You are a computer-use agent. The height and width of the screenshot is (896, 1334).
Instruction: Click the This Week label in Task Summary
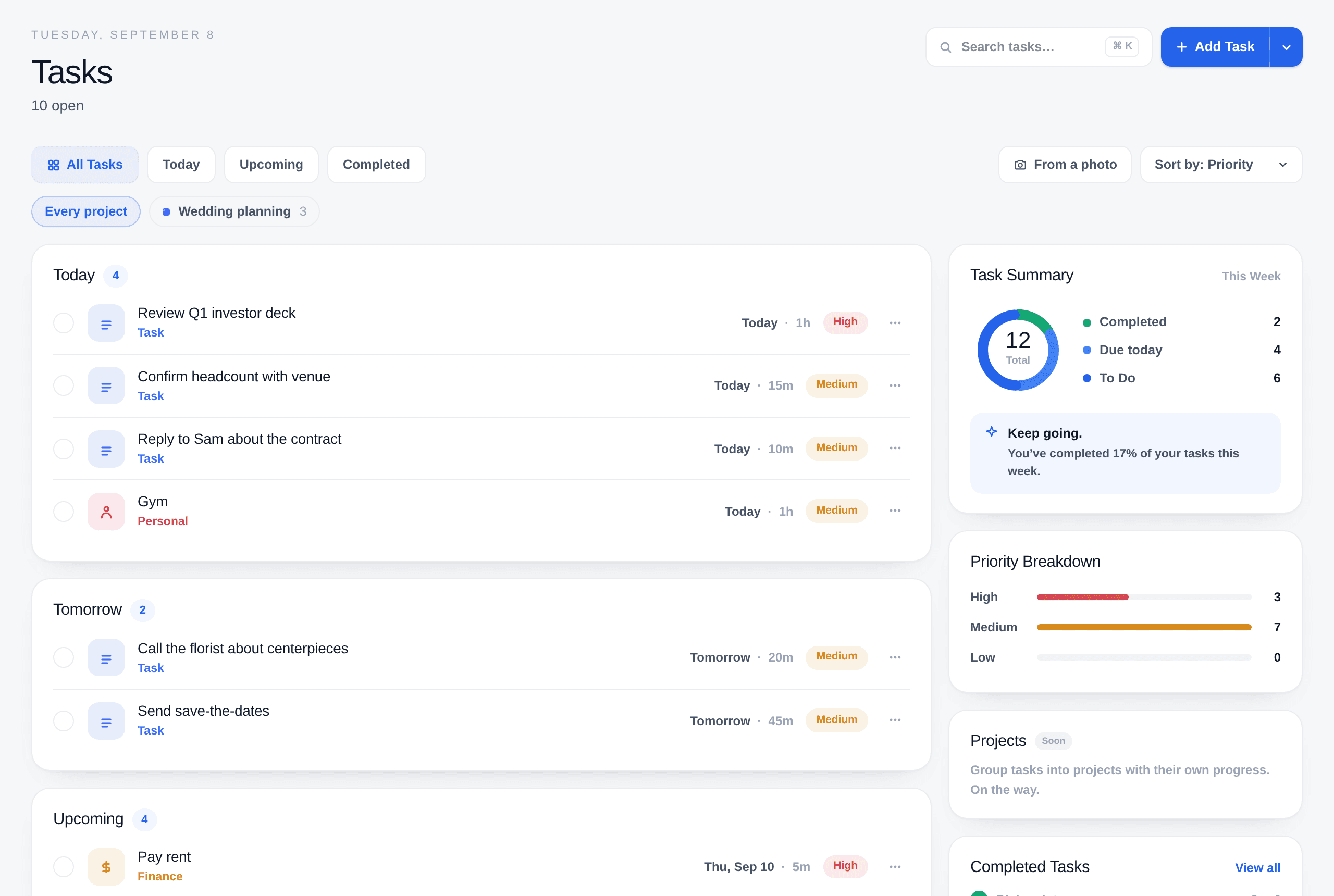[x=1251, y=277]
